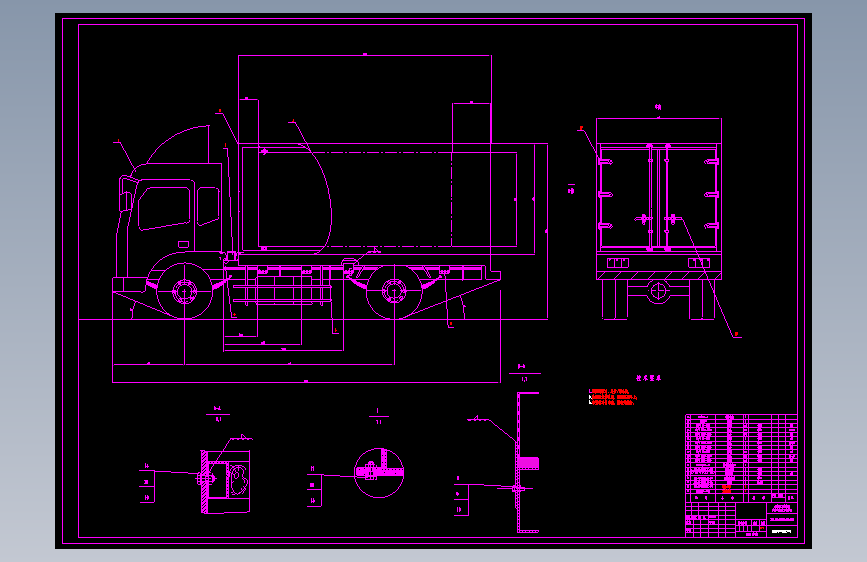Click the white highlighted title block cell
The width and height of the screenshot is (867, 562).
point(781,532)
